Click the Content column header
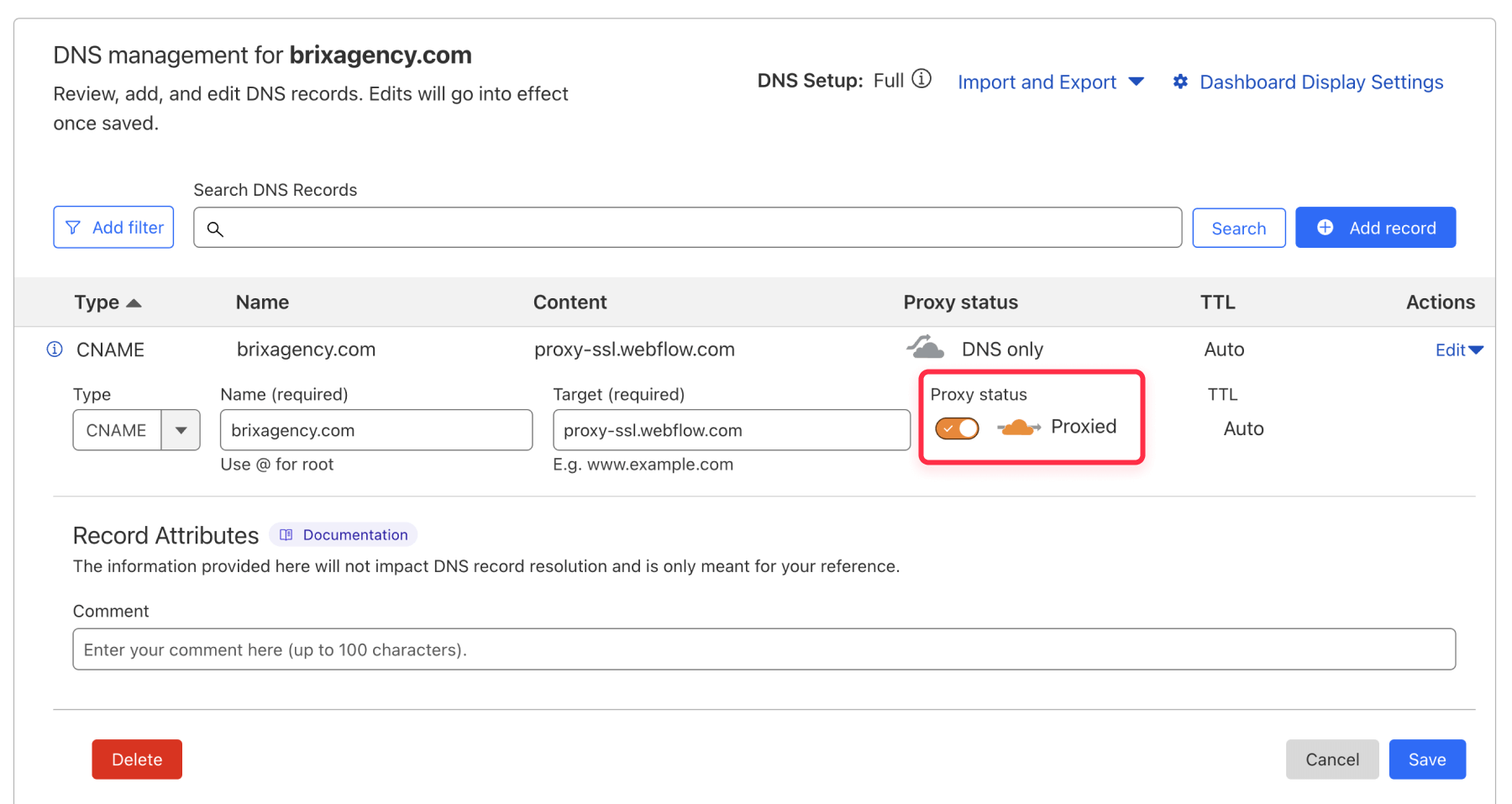 coord(570,302)
